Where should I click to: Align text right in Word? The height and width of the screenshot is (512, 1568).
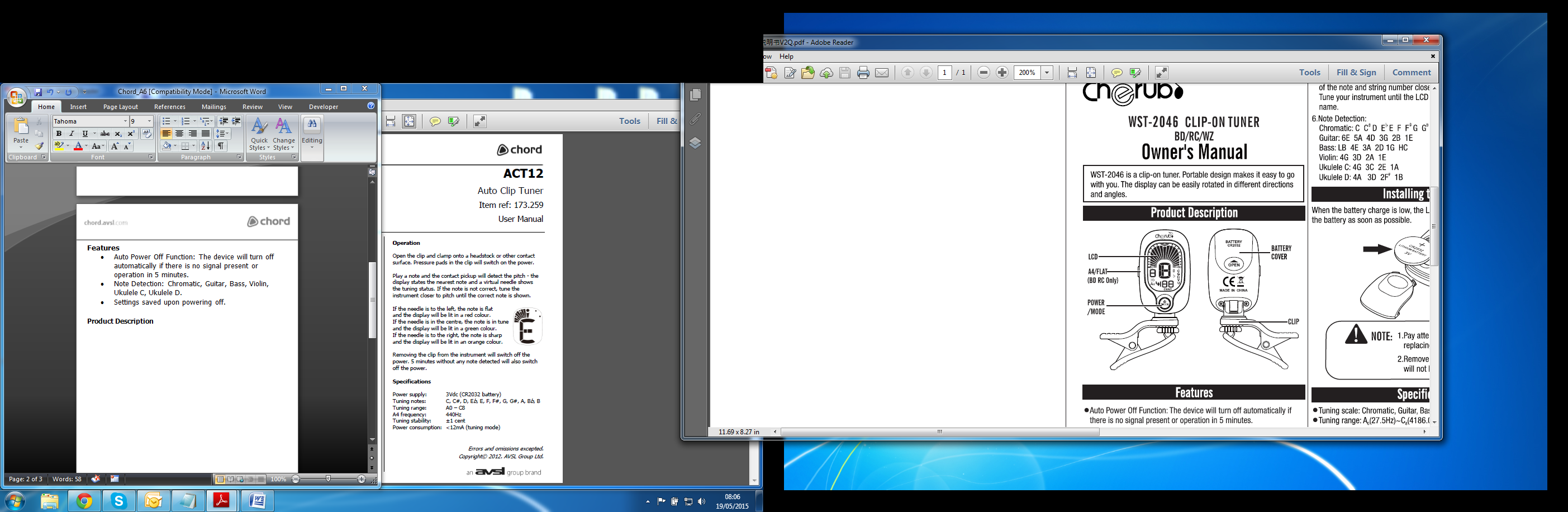click(x=192, y=134)
